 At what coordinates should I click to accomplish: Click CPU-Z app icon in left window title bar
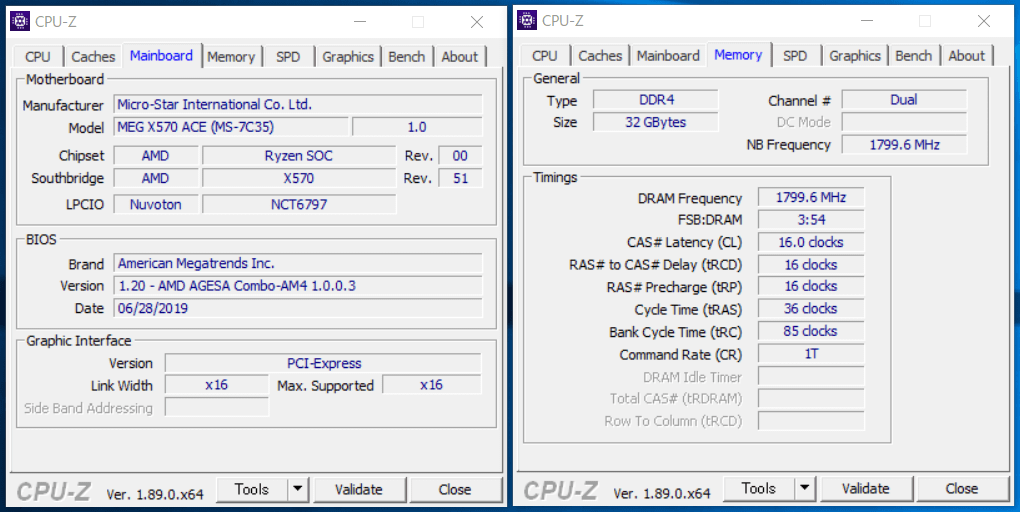tap(20, 21)
